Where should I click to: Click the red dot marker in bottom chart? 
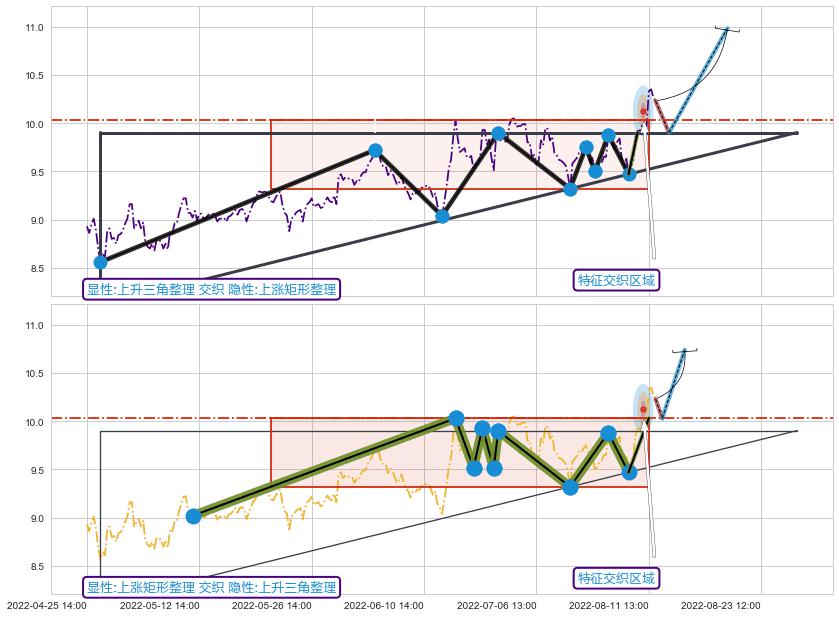(x=643, y=409)
